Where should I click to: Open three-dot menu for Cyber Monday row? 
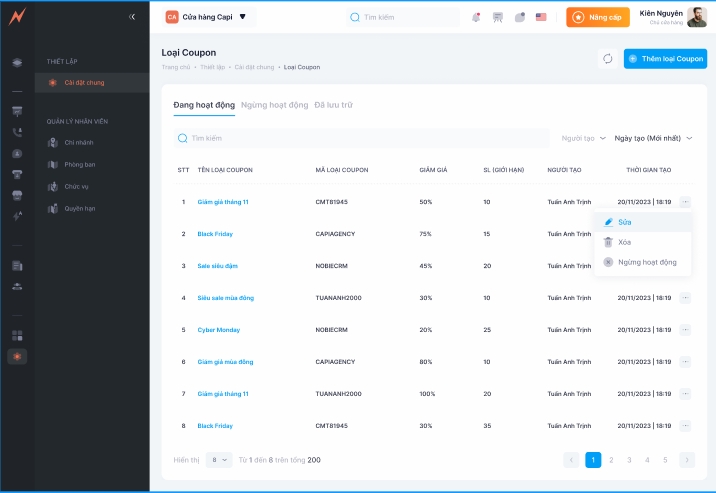685,330
